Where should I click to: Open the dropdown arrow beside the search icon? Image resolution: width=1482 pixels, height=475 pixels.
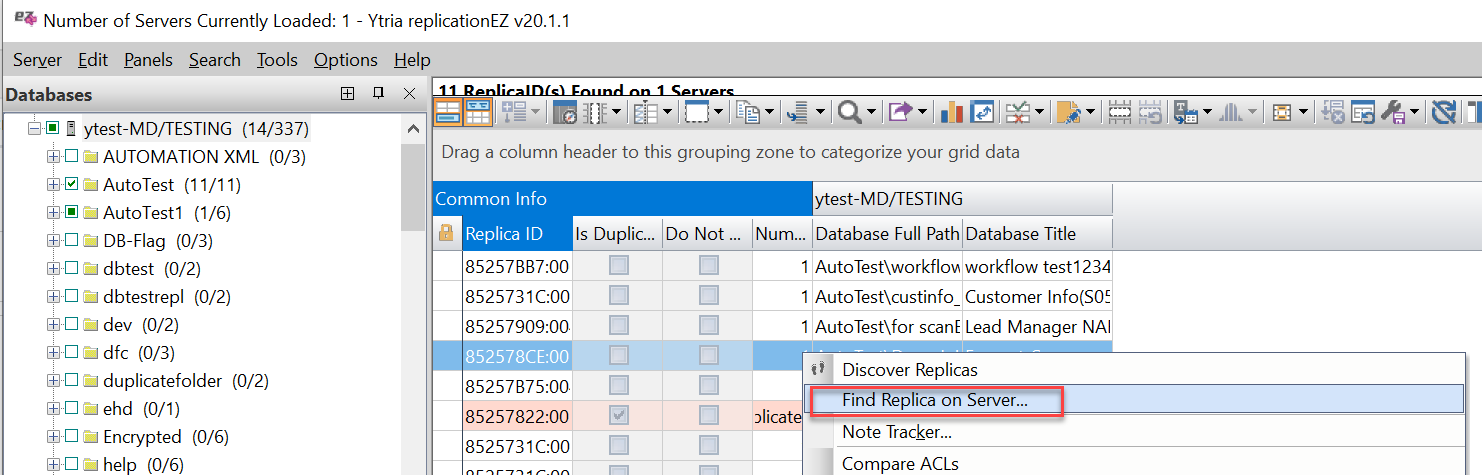coord(872,112)
